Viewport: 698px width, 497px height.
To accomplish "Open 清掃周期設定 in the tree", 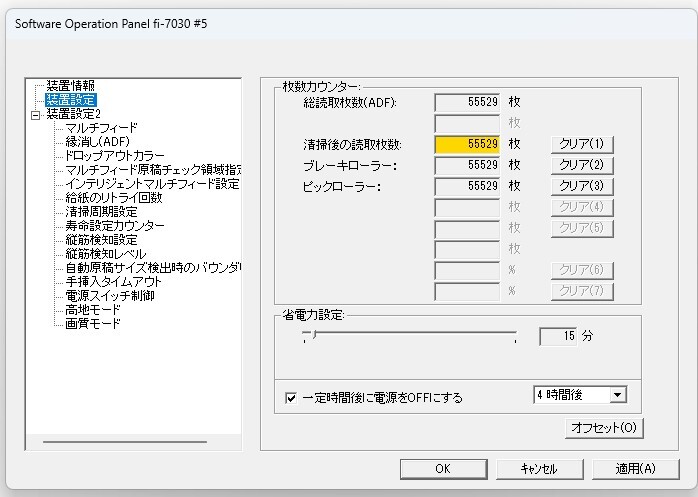I will coord(101,212).
